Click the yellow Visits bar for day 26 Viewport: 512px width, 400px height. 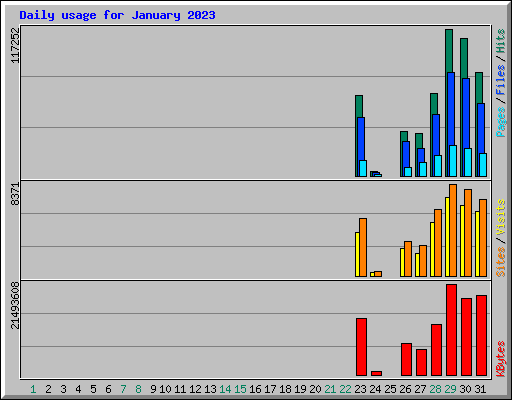click(402, 262)
